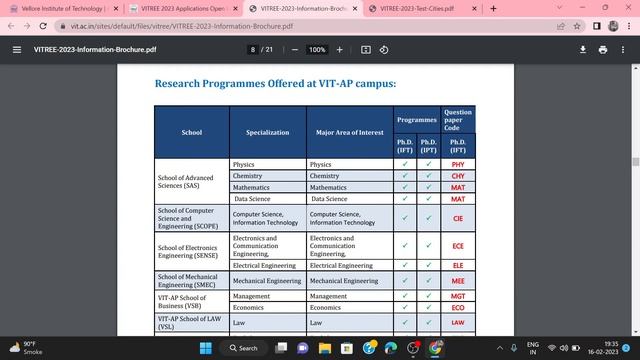Image resolution: width=640 pixels, height=360 pixels.
Task: Click the Research Programmes Offered heading
Action: point(276,84)
